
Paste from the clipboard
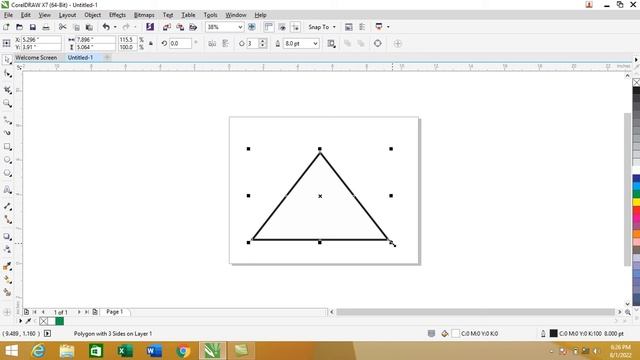89,27
